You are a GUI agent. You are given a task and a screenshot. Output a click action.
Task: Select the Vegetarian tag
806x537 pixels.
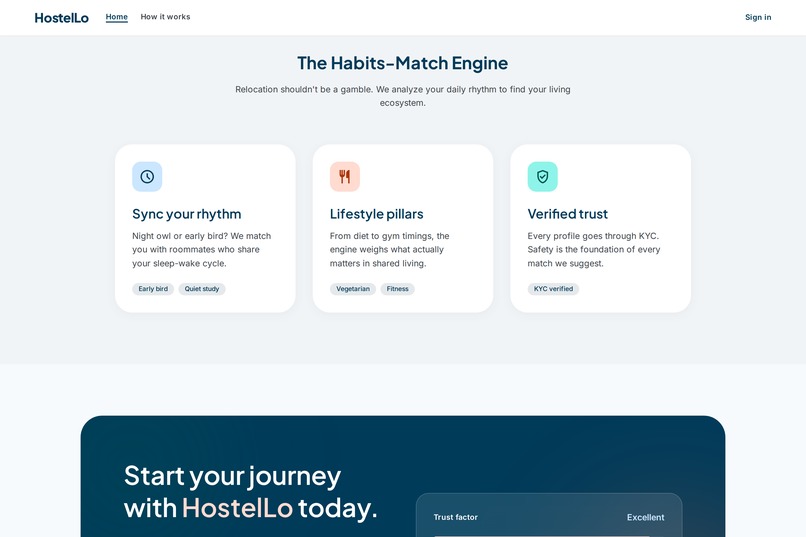(x=353, y=289)
